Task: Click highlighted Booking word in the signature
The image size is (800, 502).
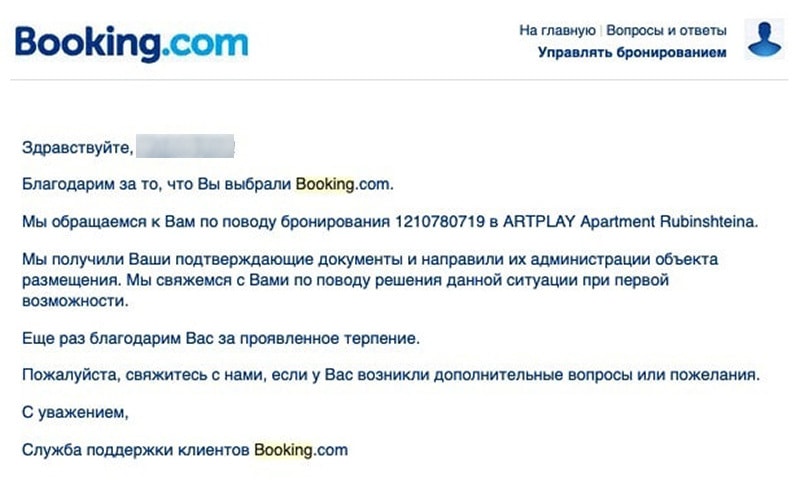Action: [284, 449]
